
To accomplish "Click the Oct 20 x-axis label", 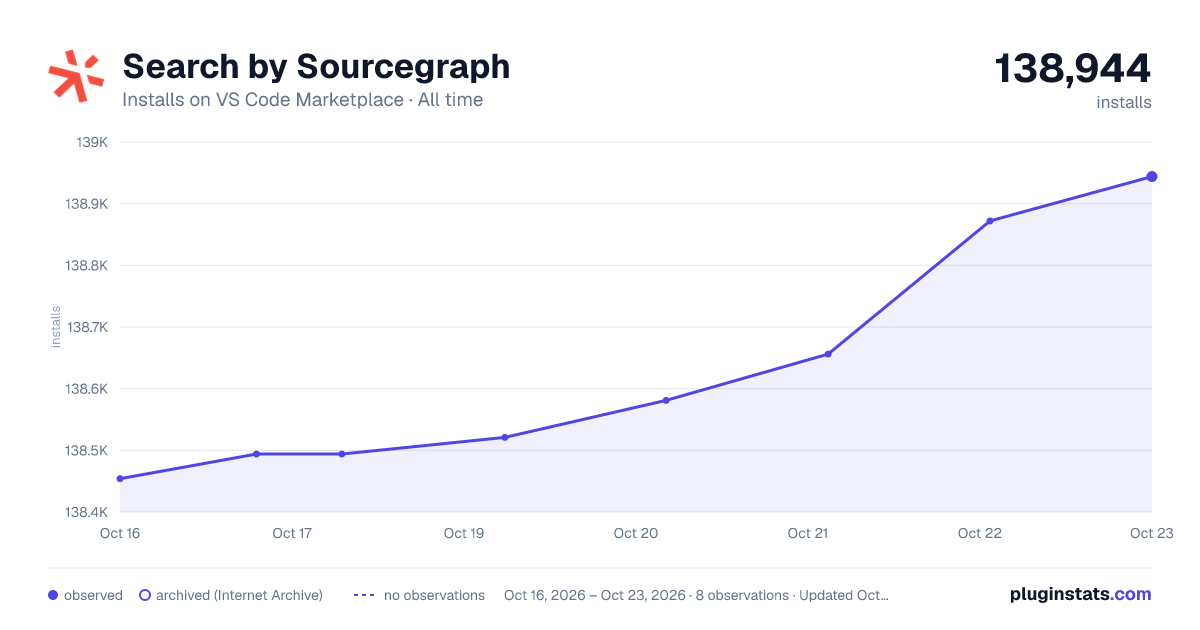I will [636, 533].
